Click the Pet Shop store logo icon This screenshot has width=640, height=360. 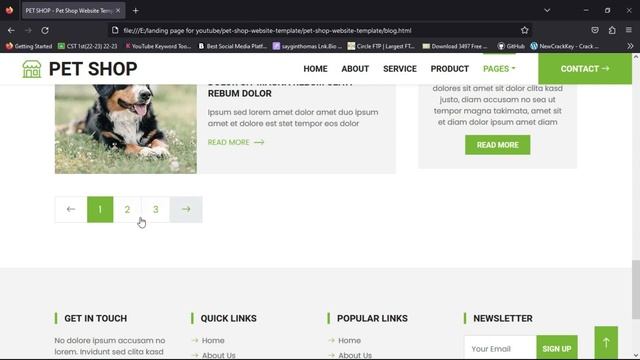click(x=32, y=69)
